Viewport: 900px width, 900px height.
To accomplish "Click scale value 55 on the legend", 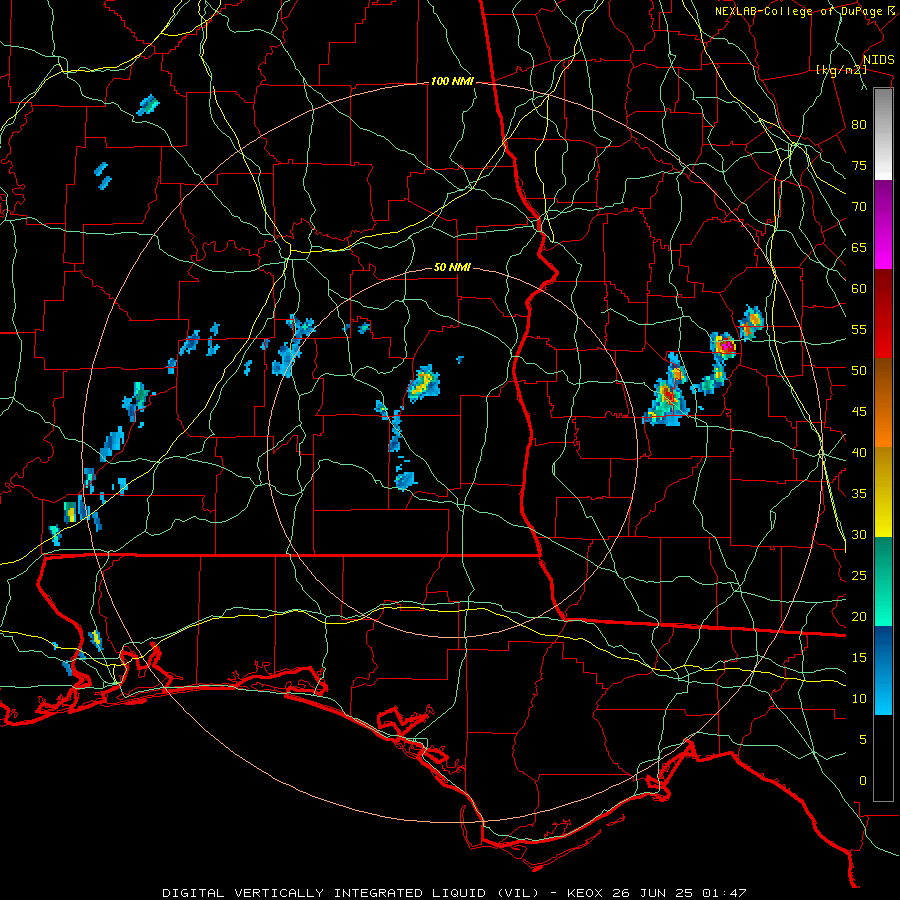I will 859,329.
